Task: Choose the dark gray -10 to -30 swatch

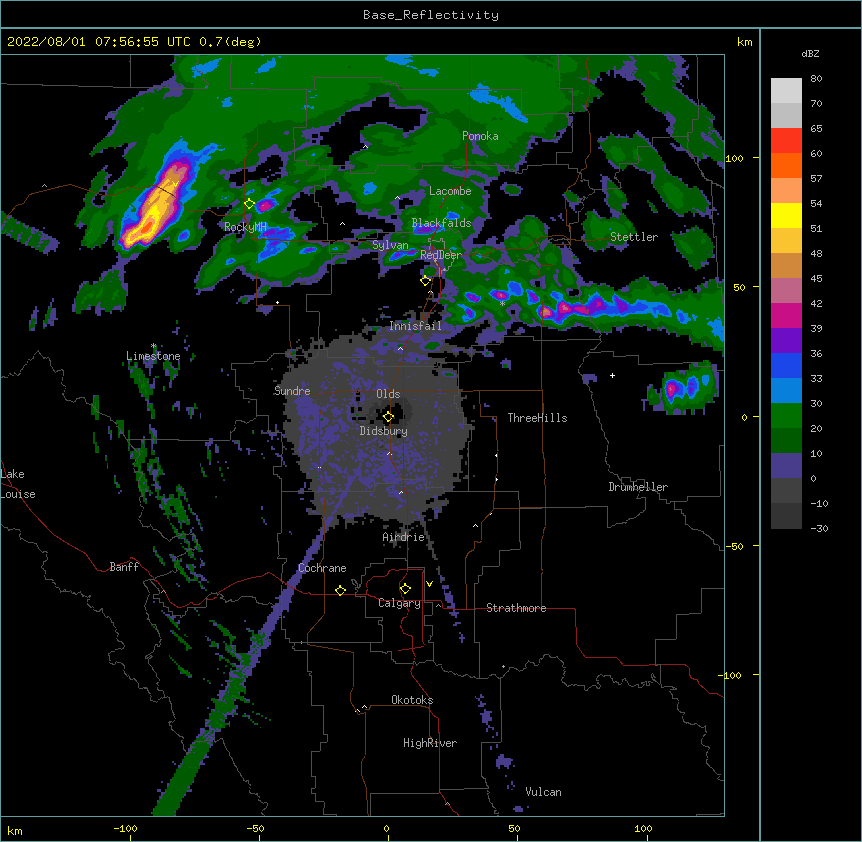Action: [x=786, y=516]
